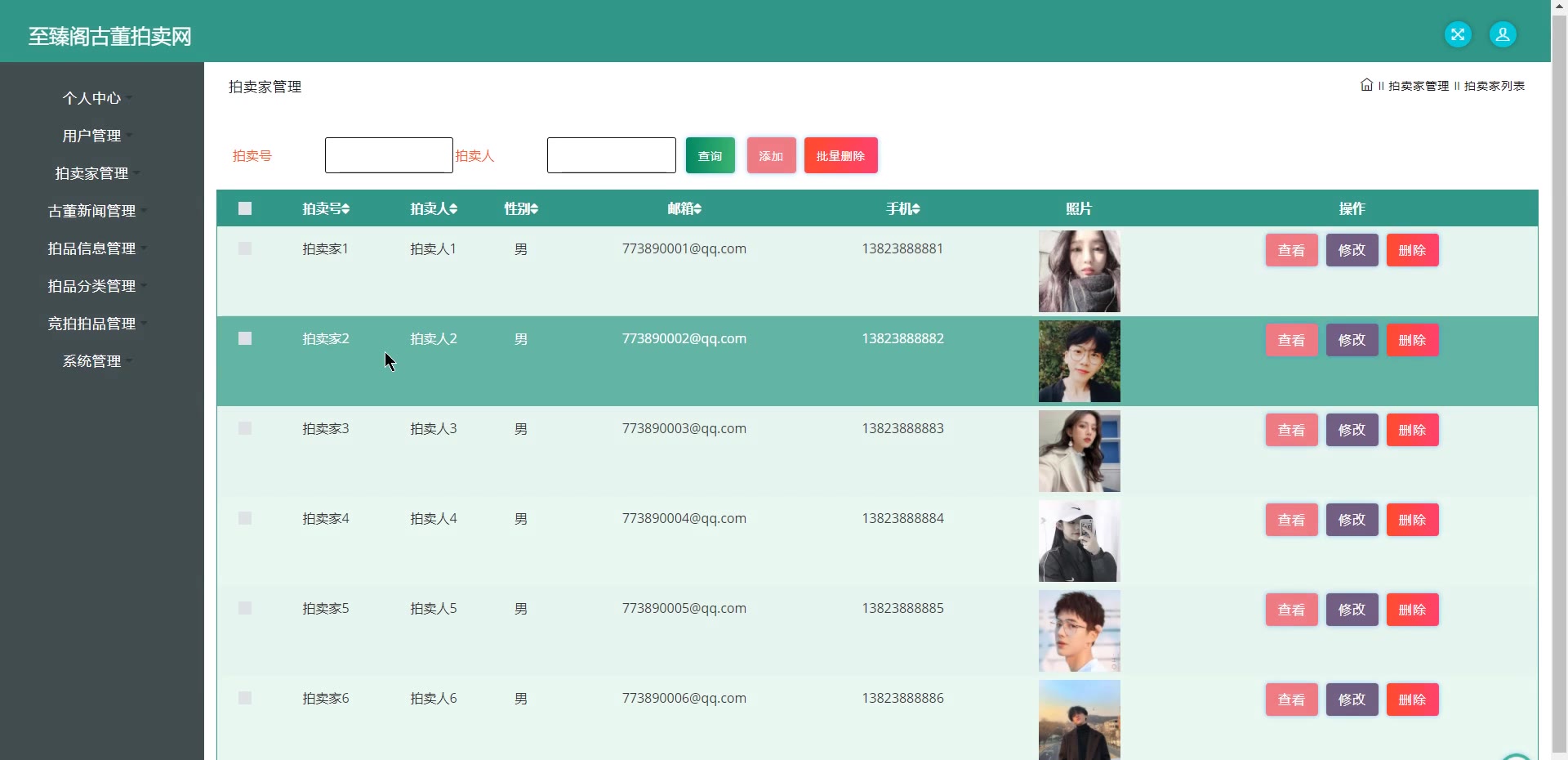The height and width of the screenshot is (760, 1568).
Task: Expand the 个人中心 sidebar menu
Action: point(91,98)
